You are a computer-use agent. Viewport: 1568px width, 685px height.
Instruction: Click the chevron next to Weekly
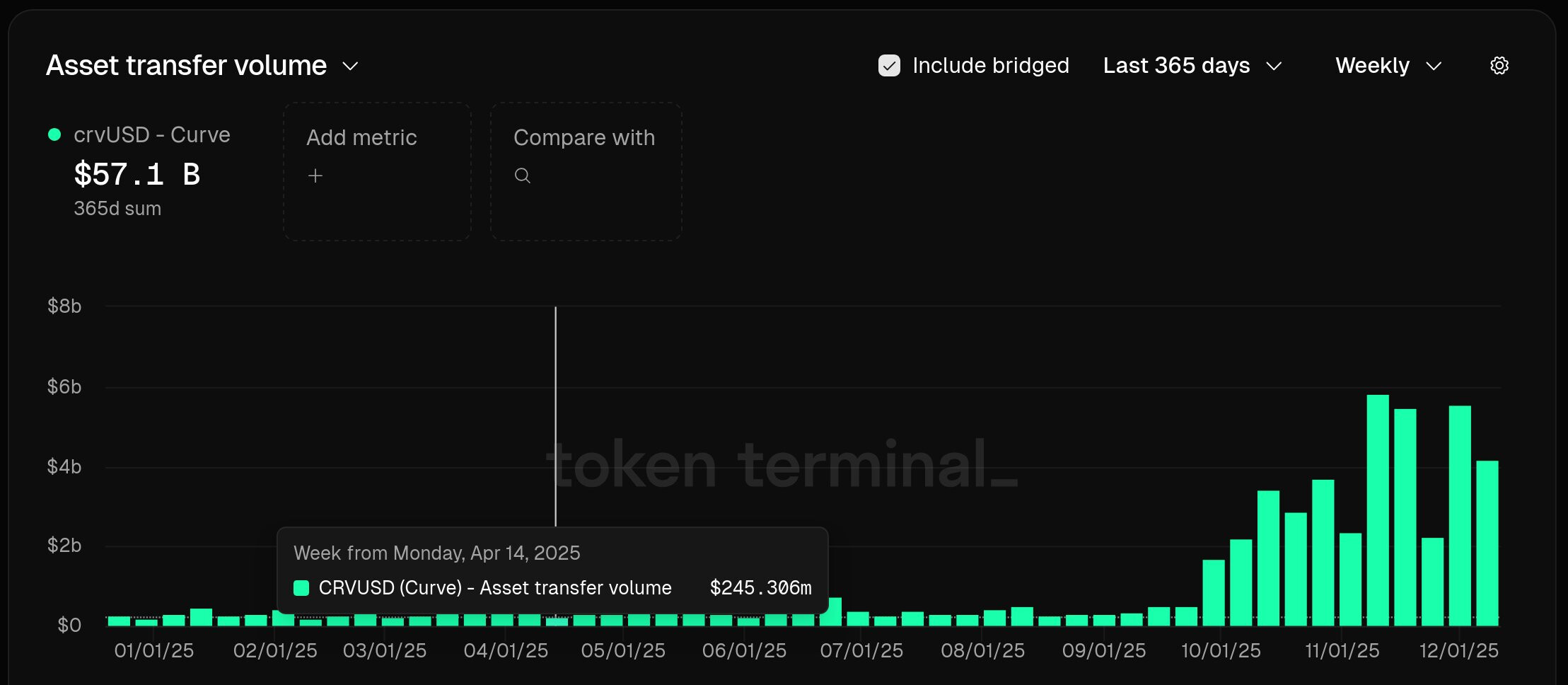[1434, 67]
